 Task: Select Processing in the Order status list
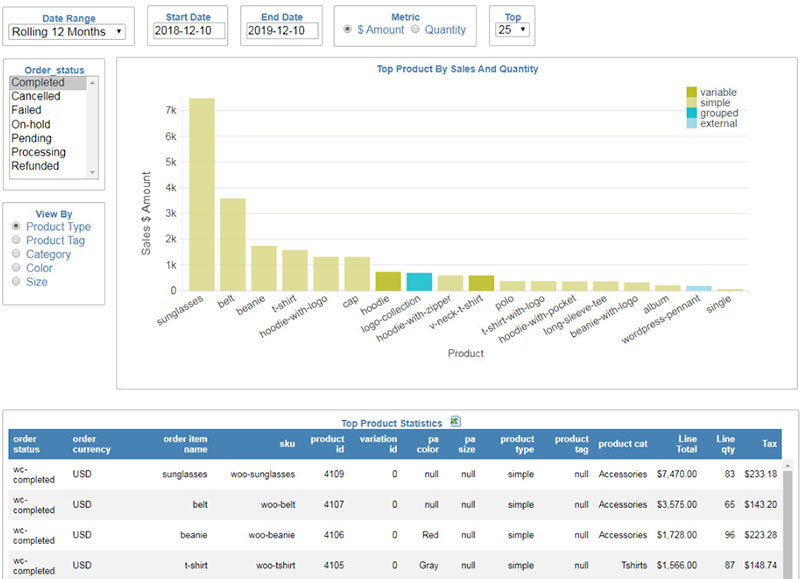tap(39, 153)
